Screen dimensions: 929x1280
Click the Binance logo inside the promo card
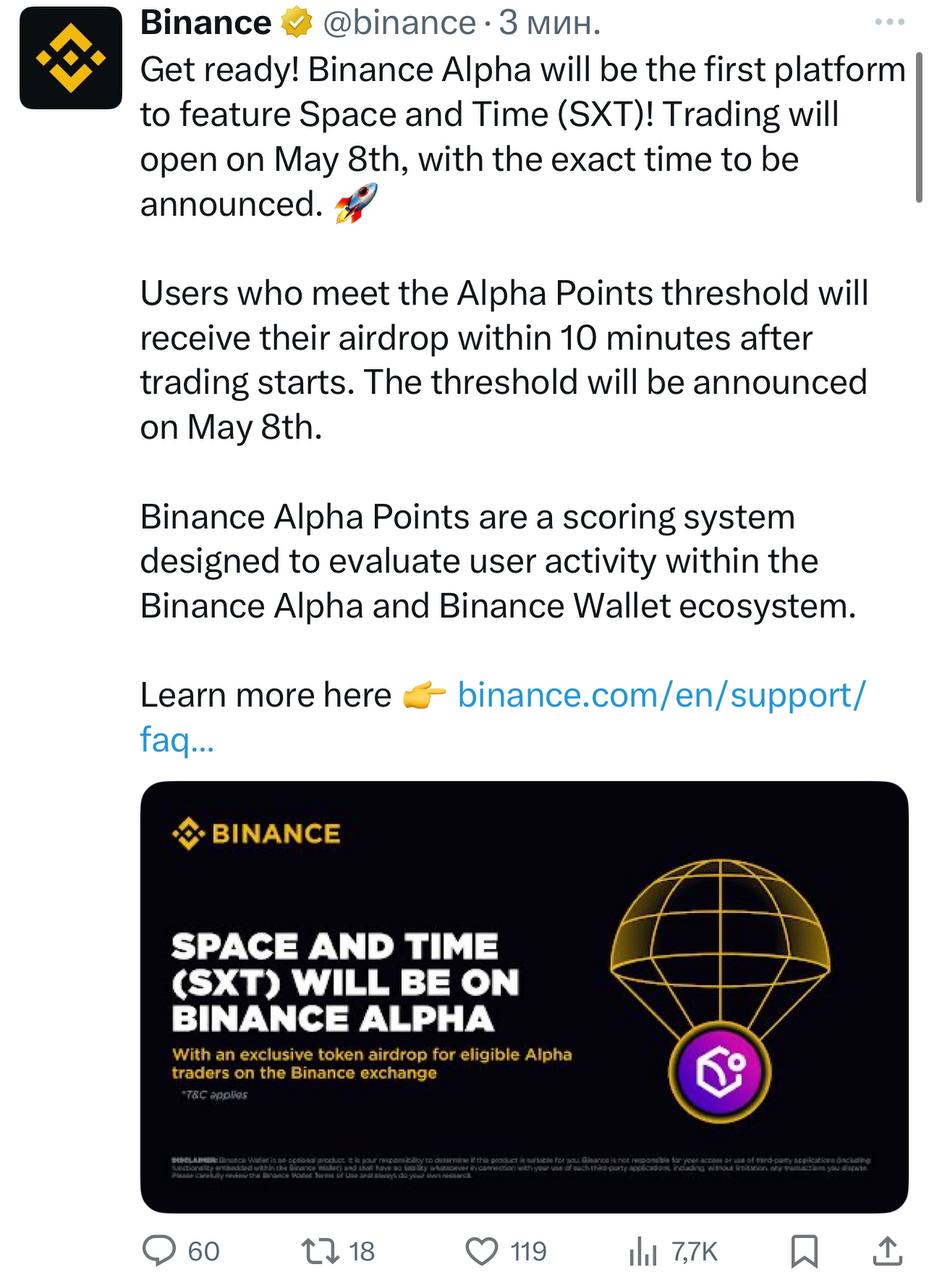point(257,833)
